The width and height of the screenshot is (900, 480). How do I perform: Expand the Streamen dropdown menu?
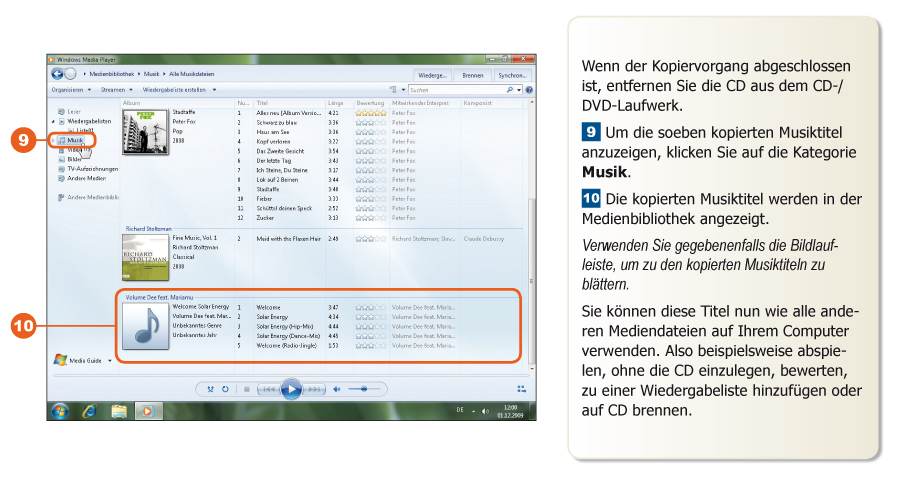[x=116, y=89]
